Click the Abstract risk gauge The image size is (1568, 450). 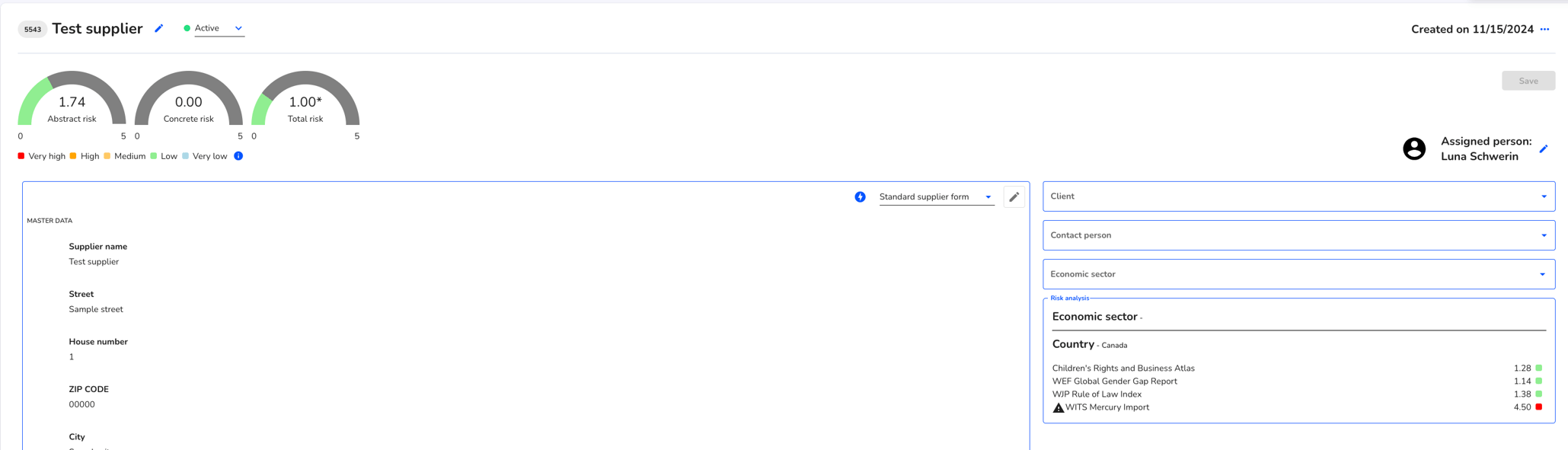click(x=72, y=99)
